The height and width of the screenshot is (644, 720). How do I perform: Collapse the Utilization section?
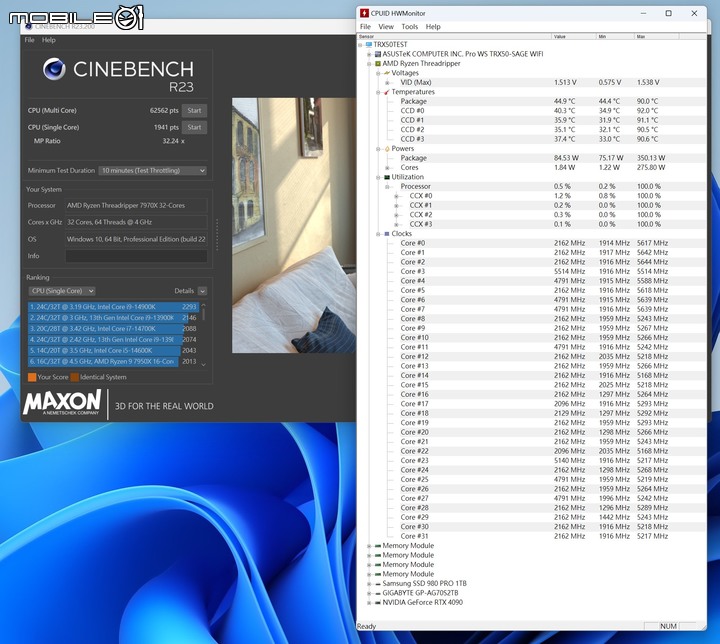pos(378,177)
